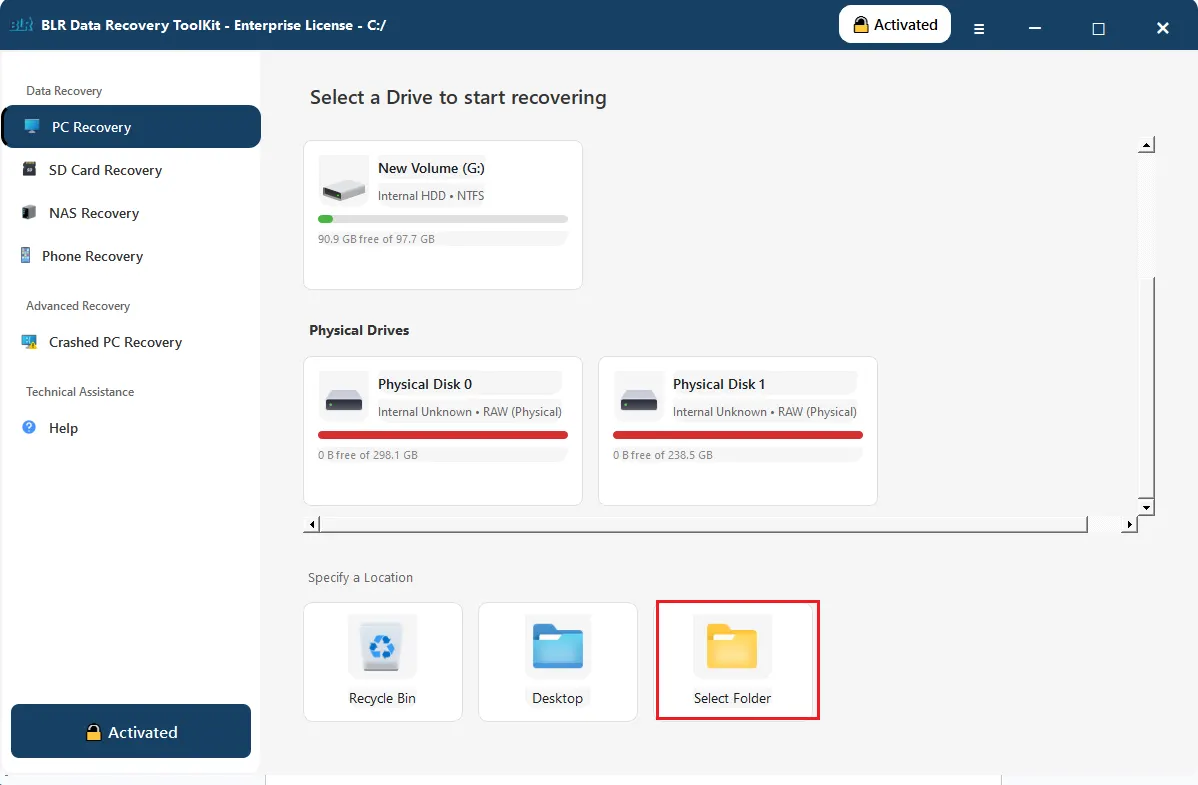
Task: Click the green capacity bar of New Volume
Action: 325,218
